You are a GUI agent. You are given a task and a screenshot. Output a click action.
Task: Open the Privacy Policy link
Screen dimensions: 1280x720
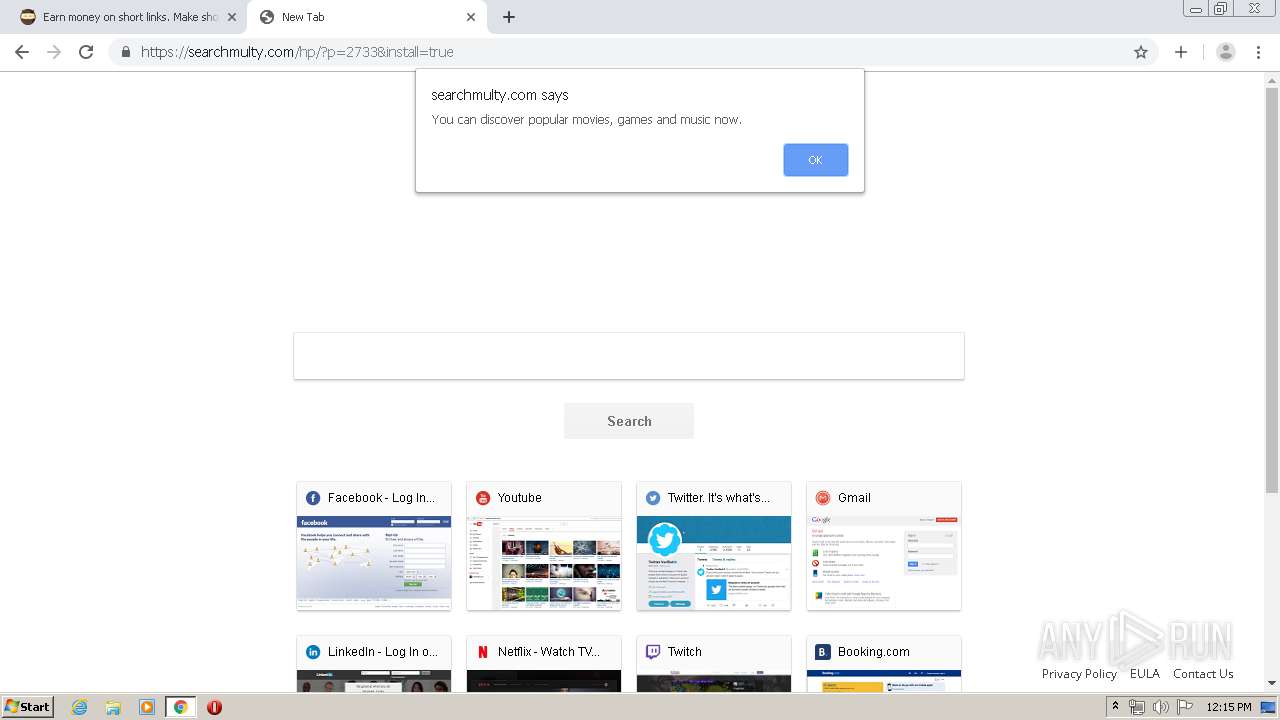point(1079,674)
